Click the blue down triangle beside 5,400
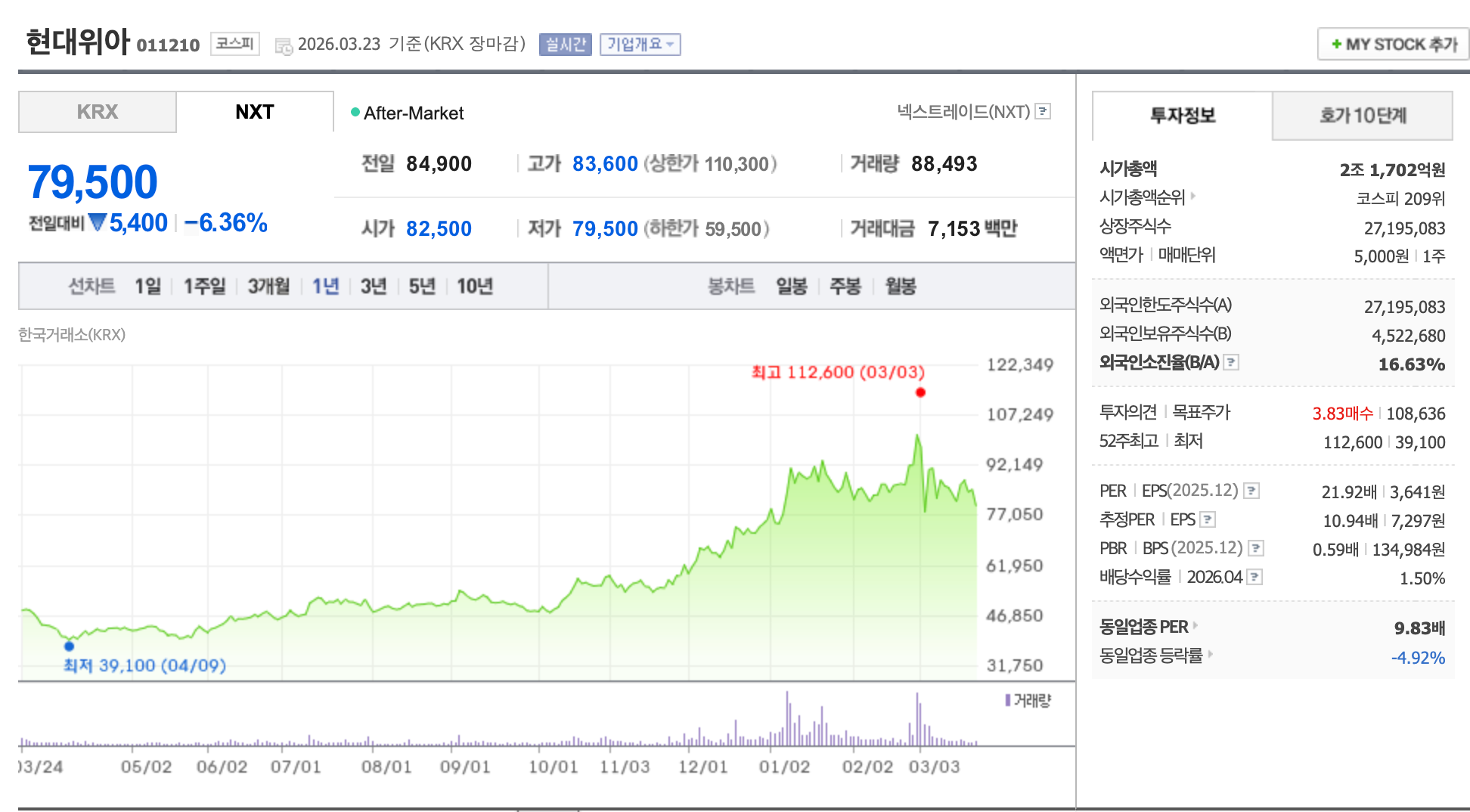Viewport: 1470px width, 812px height. point(97,222)
